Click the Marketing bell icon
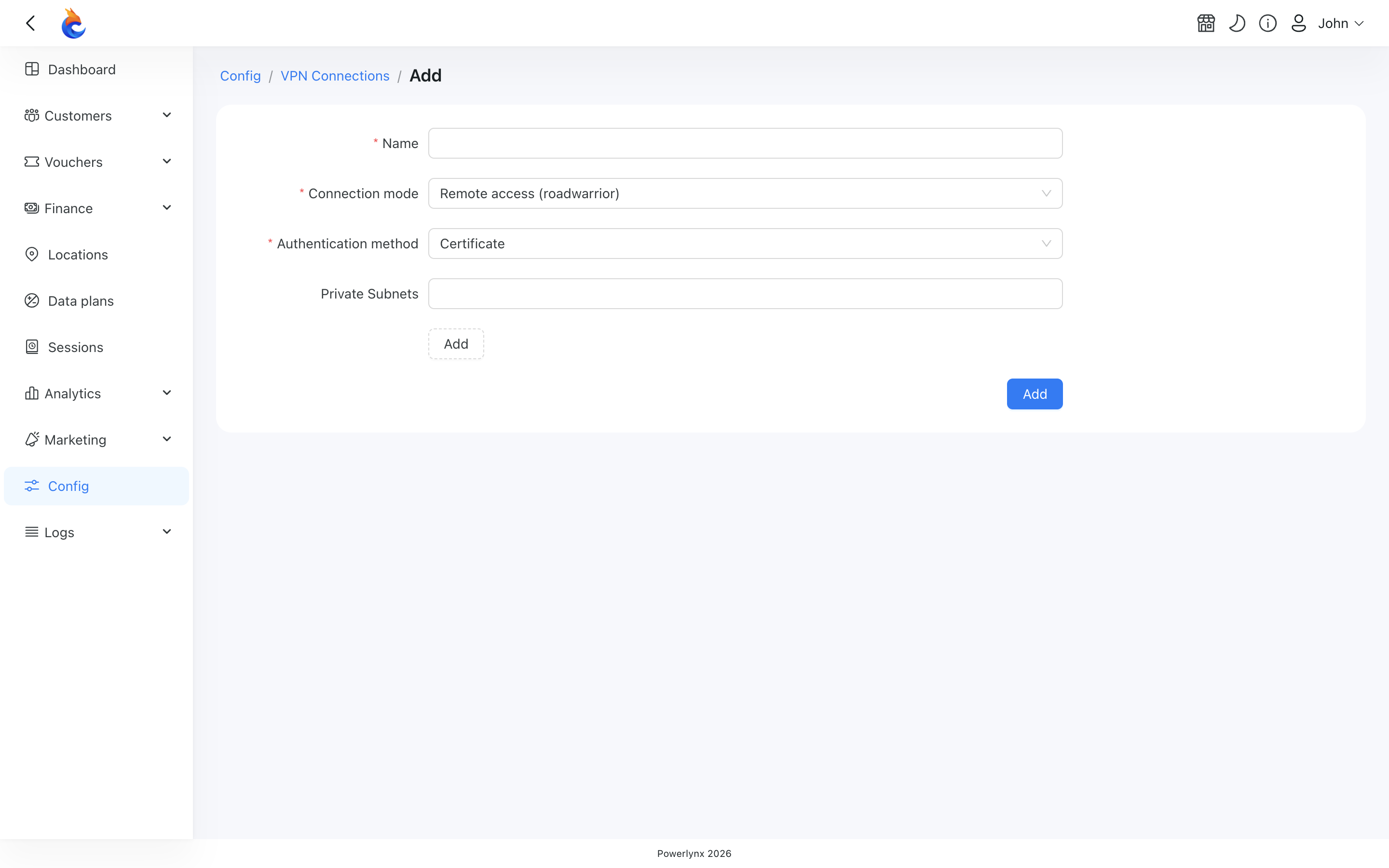 (x=32, y=439)
